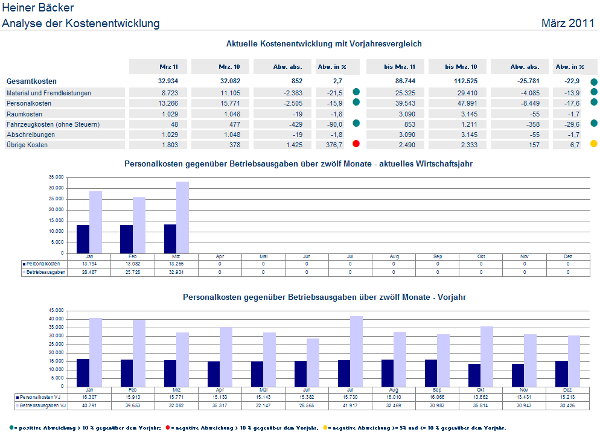Image resolution: width=600 pixels, height=435 pixels.
Task: Click the 'März 2011' date label
Action: tap(568, 23)
